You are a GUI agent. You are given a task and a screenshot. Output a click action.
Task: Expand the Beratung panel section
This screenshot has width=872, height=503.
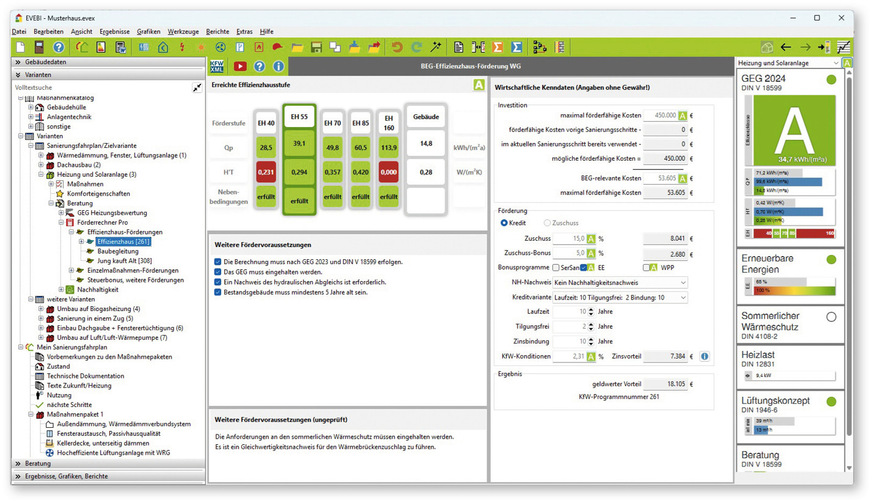click(x=38, y=464)
